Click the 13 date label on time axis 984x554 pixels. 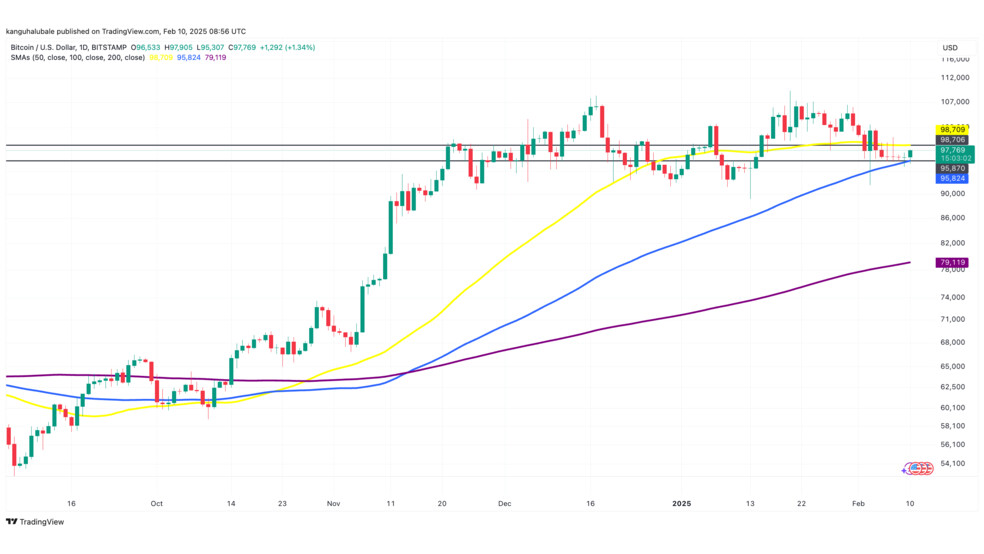(750, 504)
